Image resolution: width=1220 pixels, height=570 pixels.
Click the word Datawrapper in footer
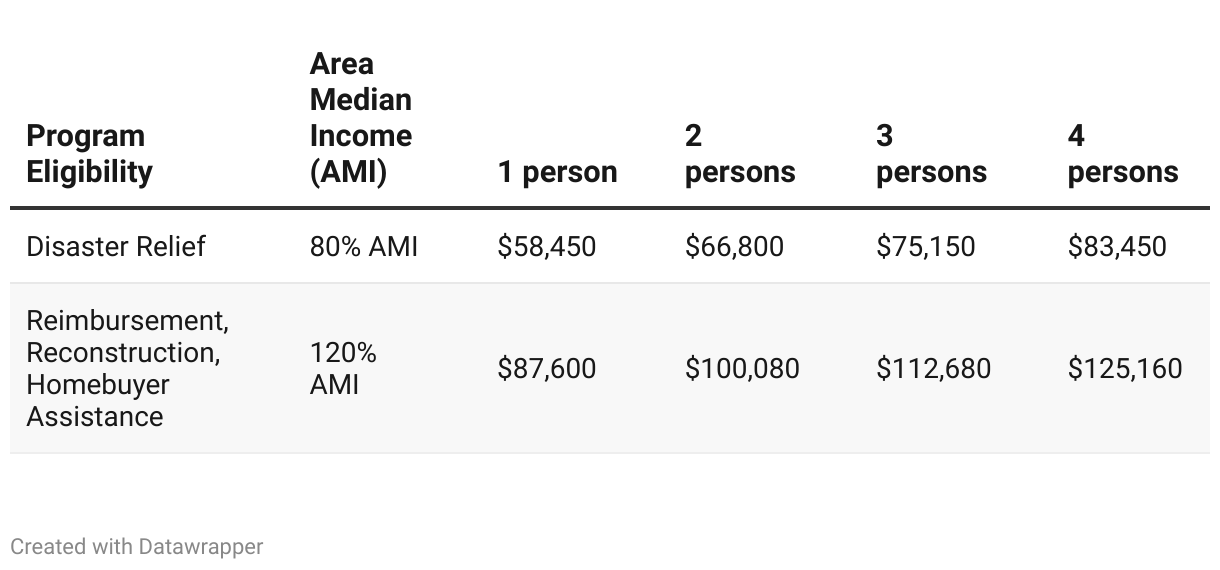[201, 547]
